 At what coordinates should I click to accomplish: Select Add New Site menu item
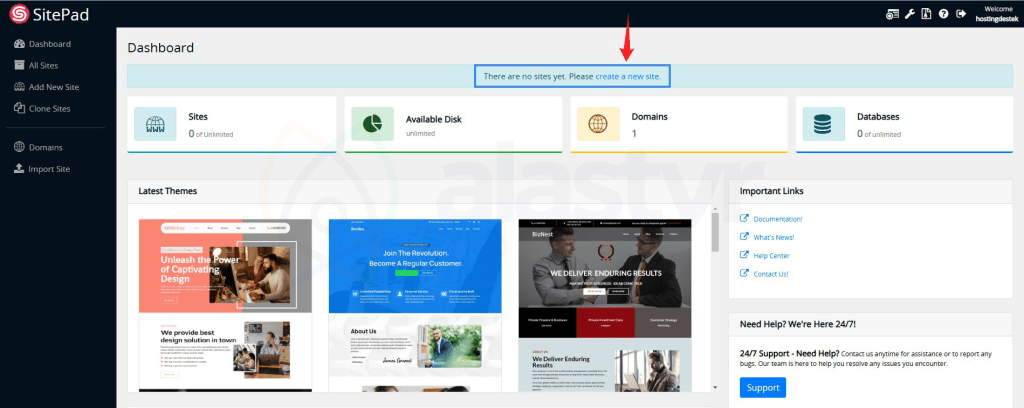click(54, 87)
